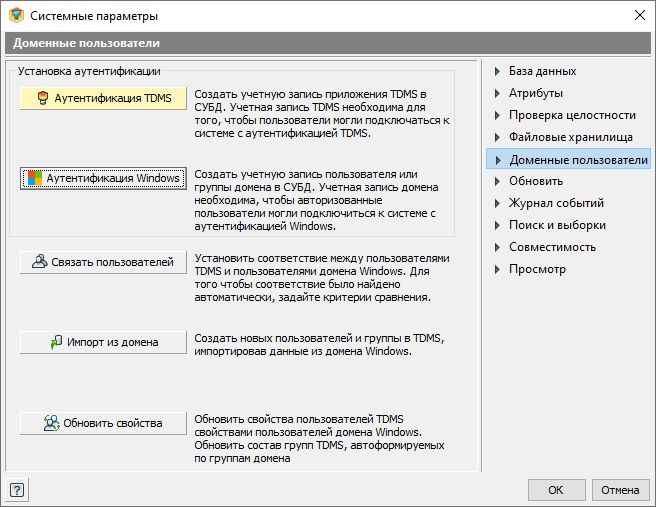
Task: Expand the Проверка целостности arrow
Action: 497,115
